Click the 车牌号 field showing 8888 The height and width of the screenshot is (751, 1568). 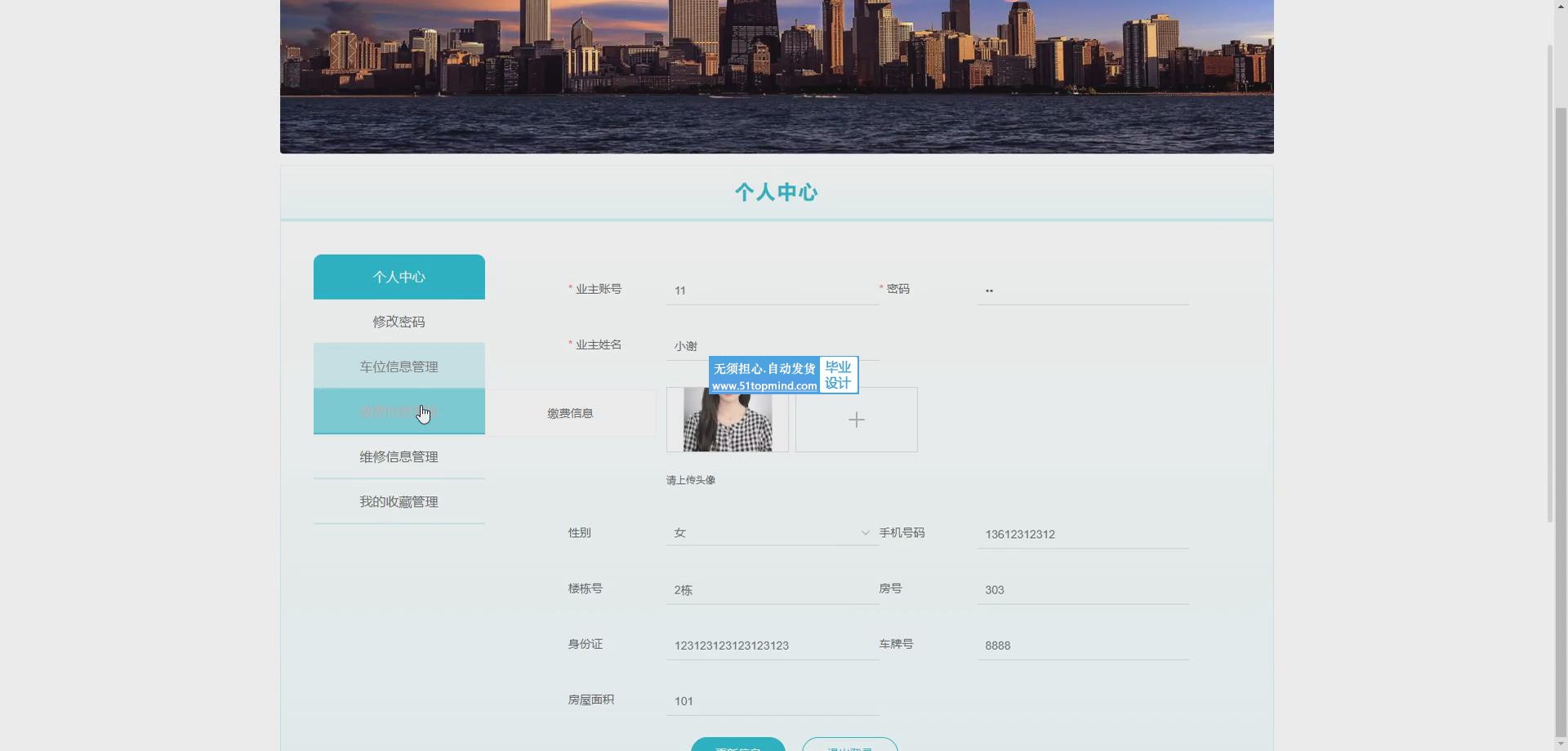tap(1082, 645)
